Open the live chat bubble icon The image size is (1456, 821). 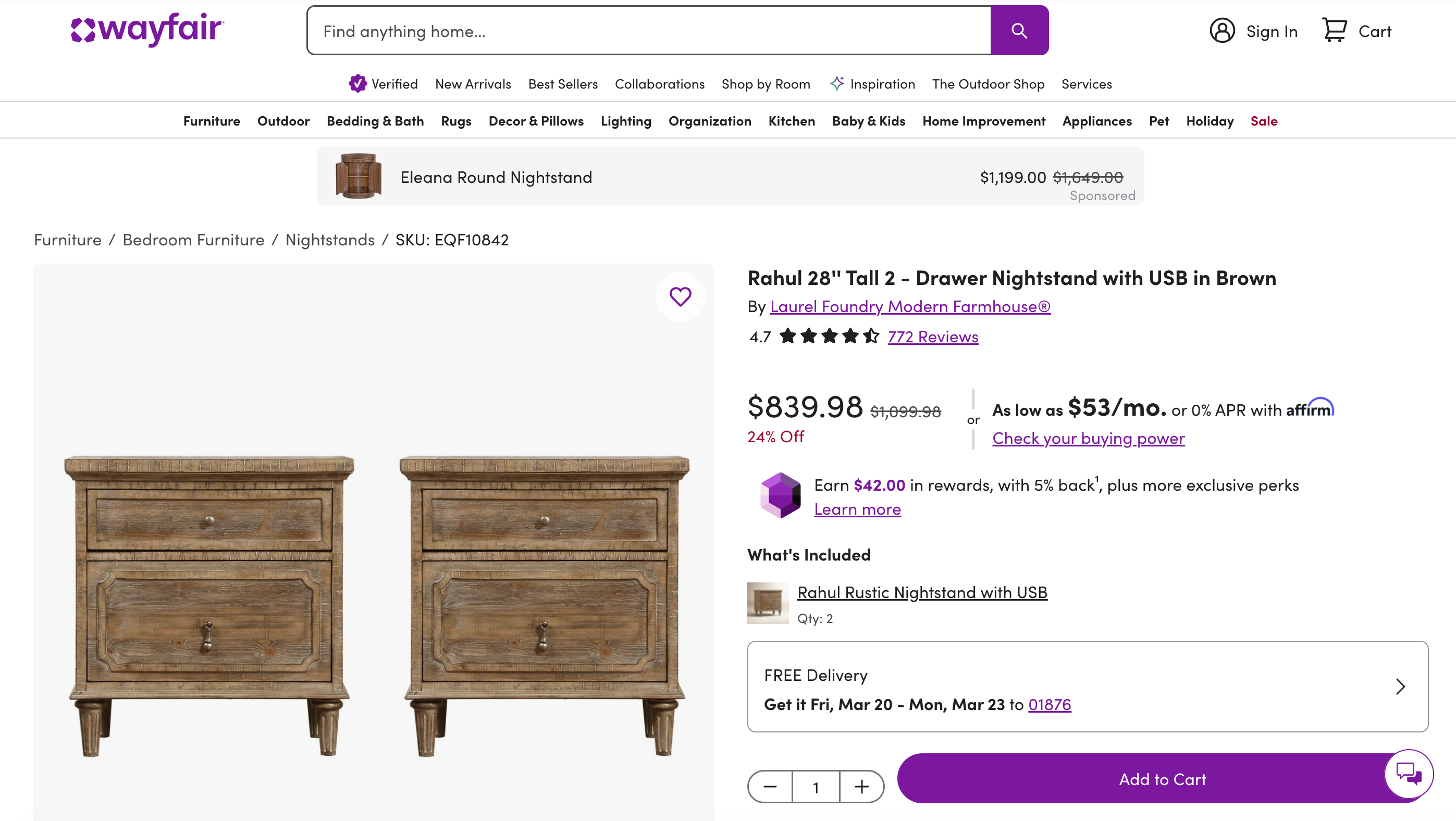pyautogui.click(x=1408, y=773)
